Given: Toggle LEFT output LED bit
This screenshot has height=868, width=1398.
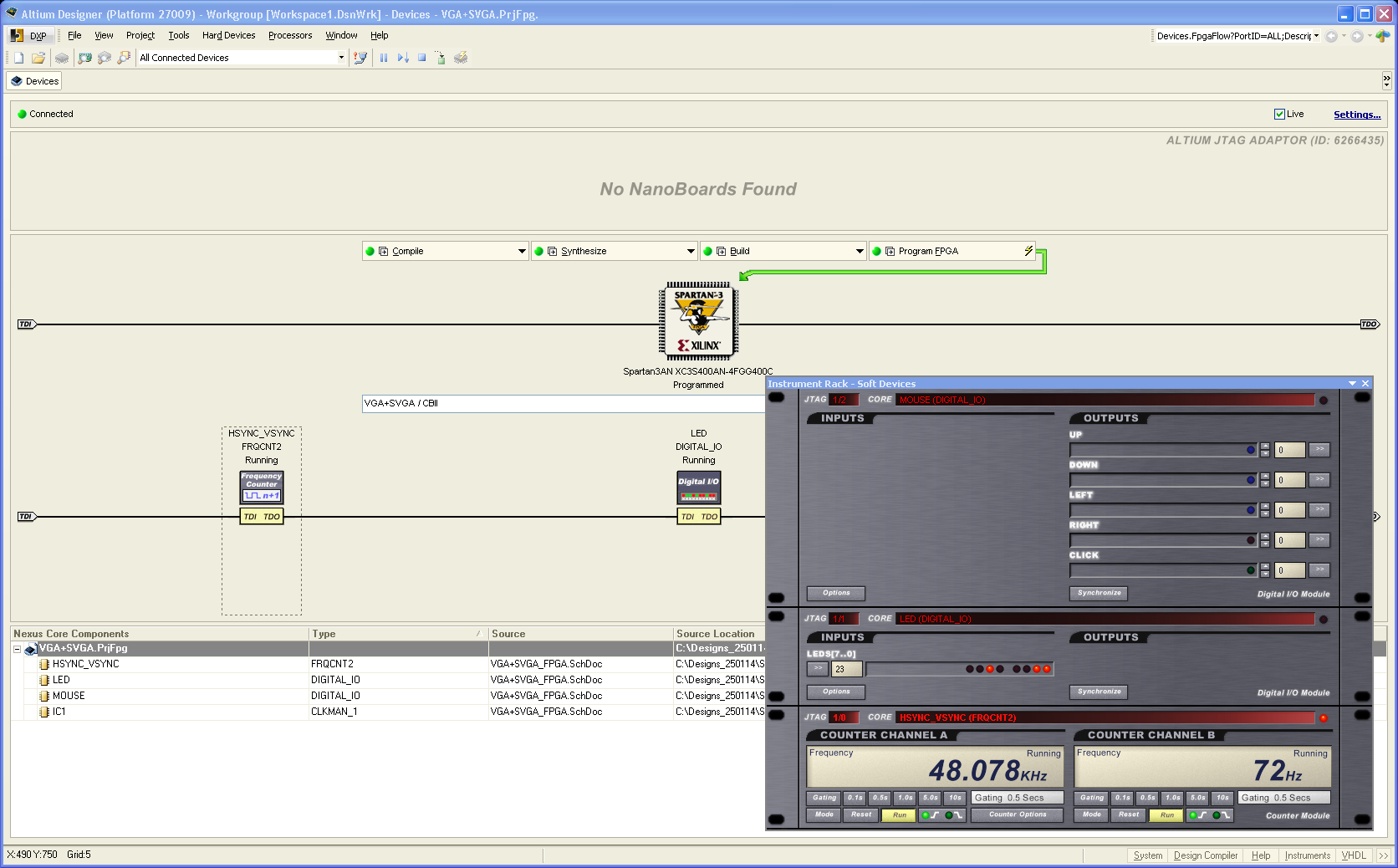Looking at the screenshot, I should [1251, 510].
